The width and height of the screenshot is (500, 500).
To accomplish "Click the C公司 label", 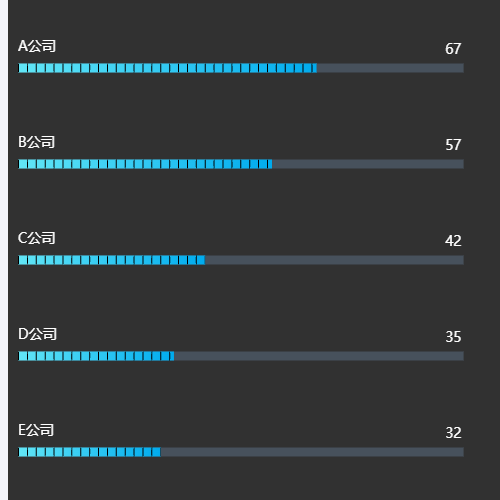I will point(37,238).
